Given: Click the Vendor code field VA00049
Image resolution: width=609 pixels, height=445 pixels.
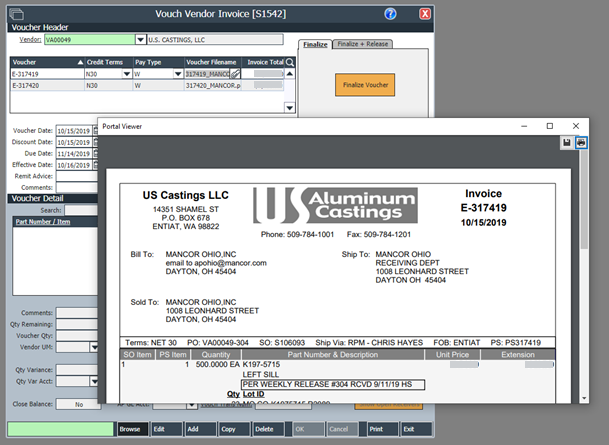Looking at the screenshot, I should 89,40.
